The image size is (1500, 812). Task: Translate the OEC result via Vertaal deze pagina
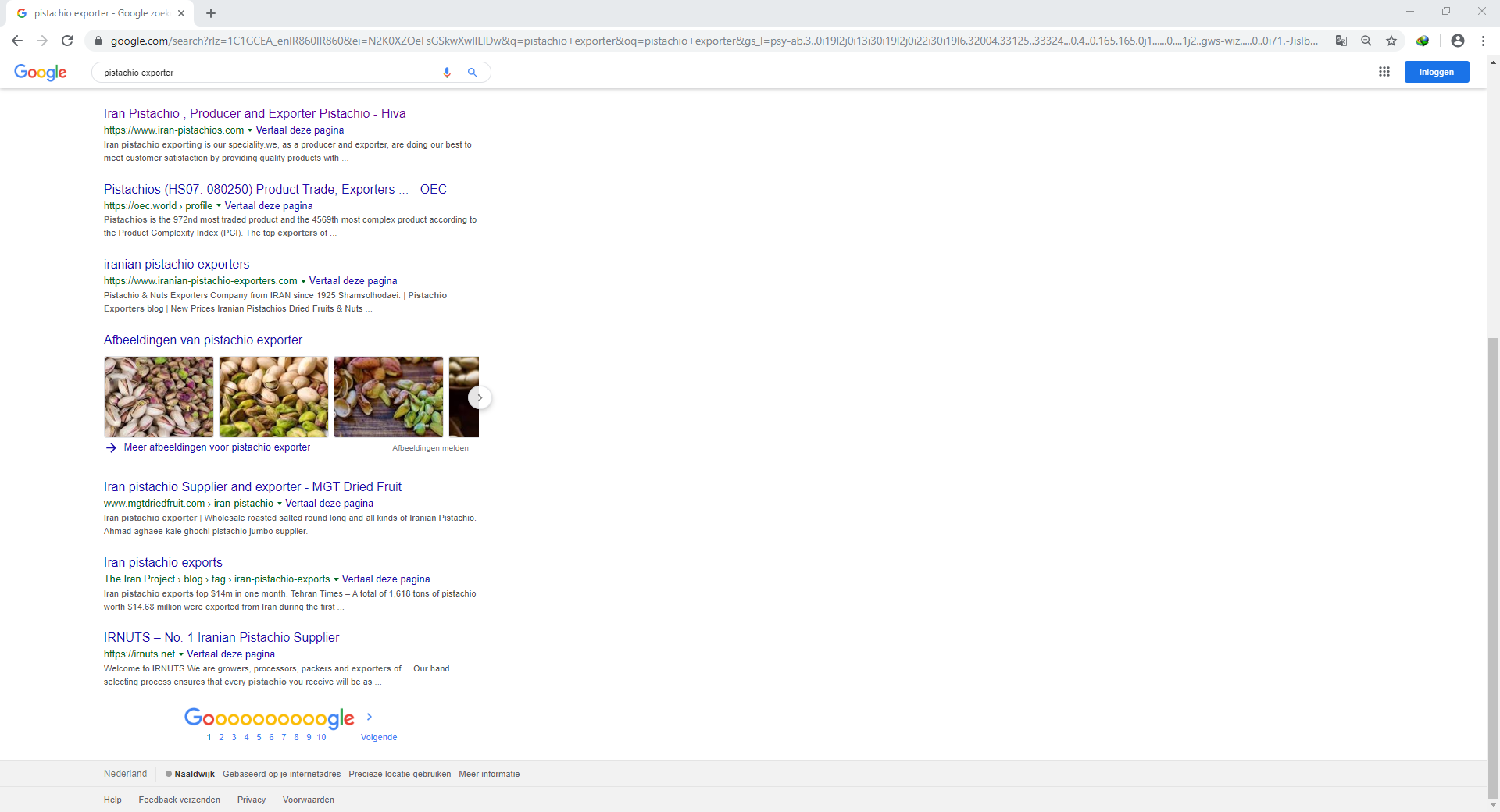click(269, 206)
